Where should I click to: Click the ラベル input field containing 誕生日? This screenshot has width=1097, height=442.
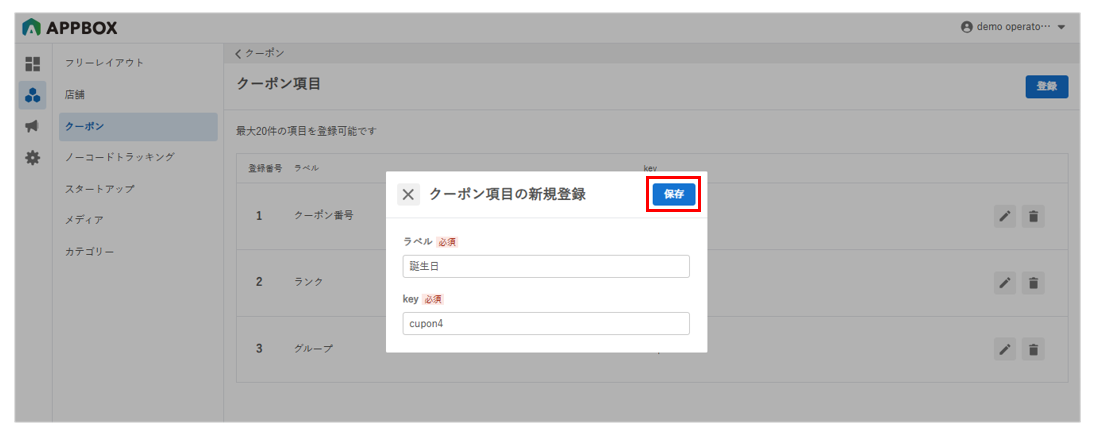[546, 266]
